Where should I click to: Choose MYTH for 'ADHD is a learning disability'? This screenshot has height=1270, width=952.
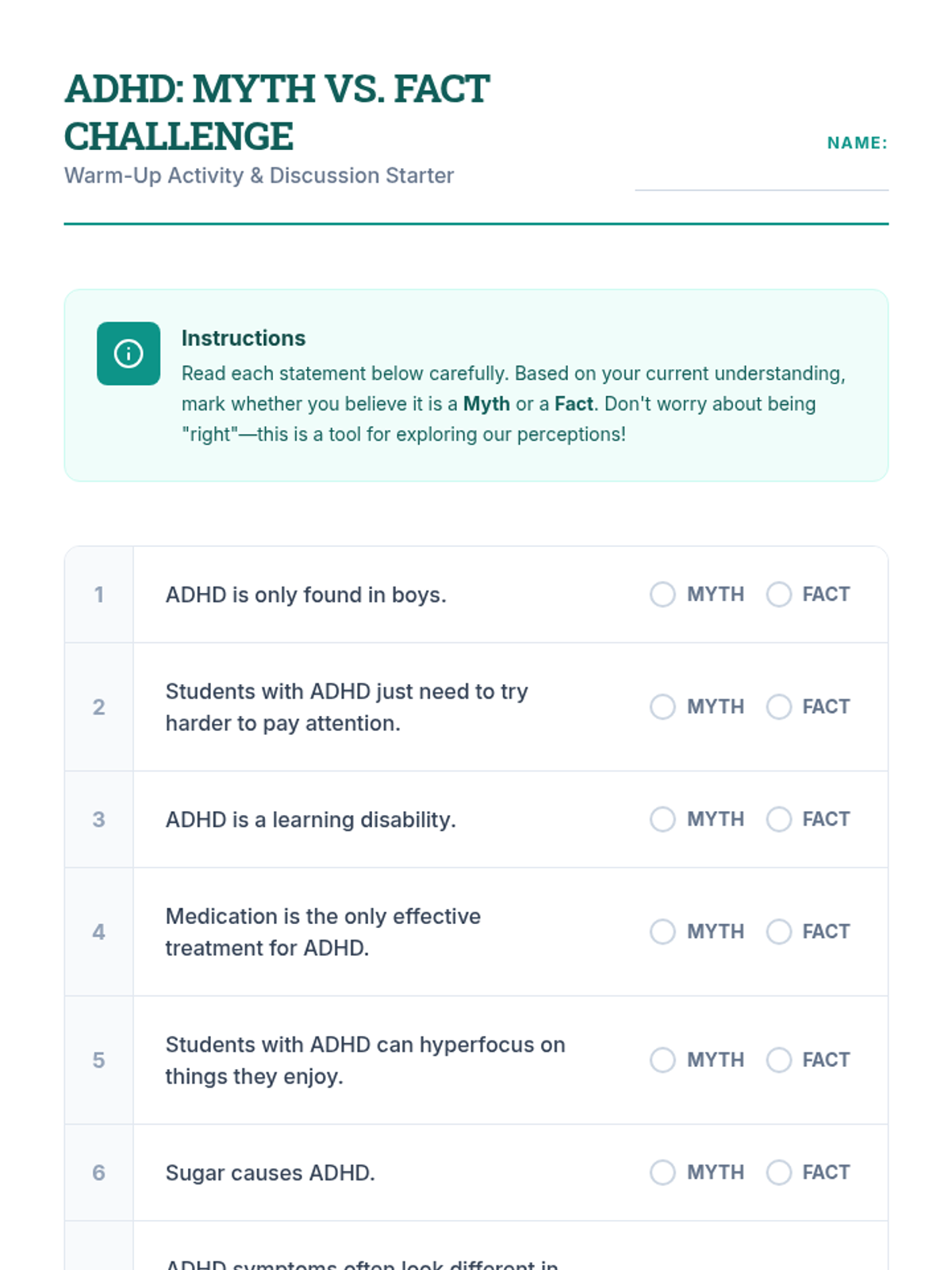(x=662, y=819)
